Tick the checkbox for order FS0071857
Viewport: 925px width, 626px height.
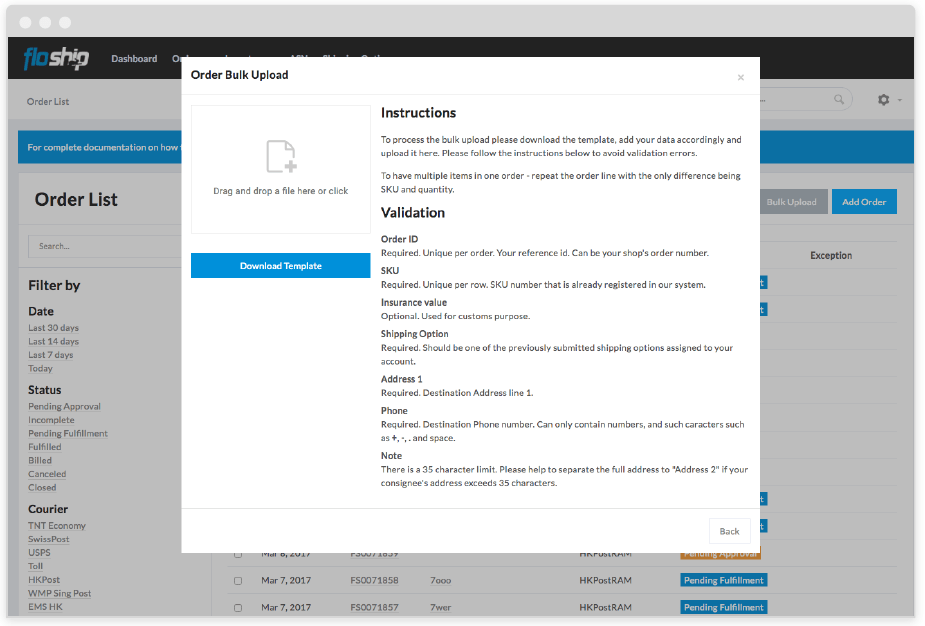coord(238,607)
